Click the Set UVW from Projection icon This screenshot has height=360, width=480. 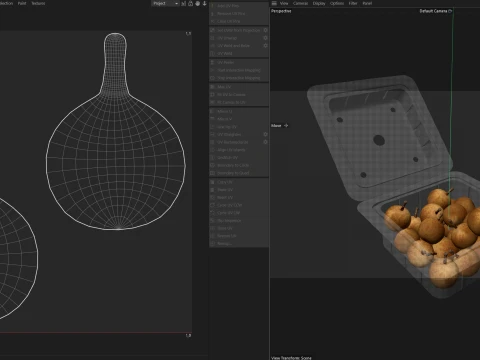coord(212,30)
